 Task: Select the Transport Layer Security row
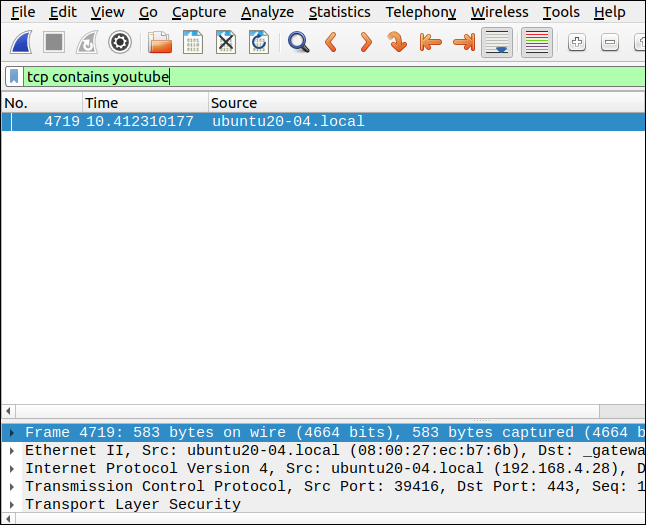(x=323, y=504)
